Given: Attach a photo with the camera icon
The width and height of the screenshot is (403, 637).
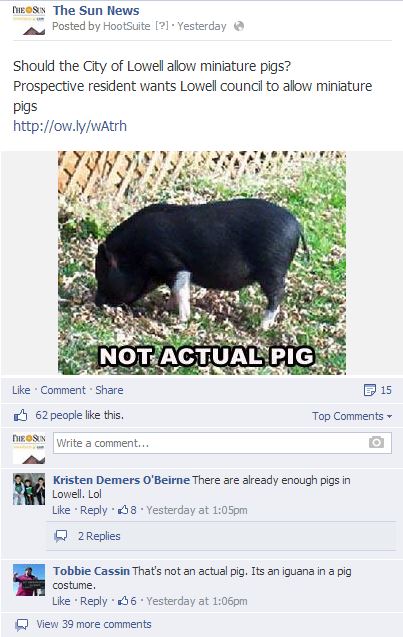Looking at the screenshot, I should click(376, 442).
